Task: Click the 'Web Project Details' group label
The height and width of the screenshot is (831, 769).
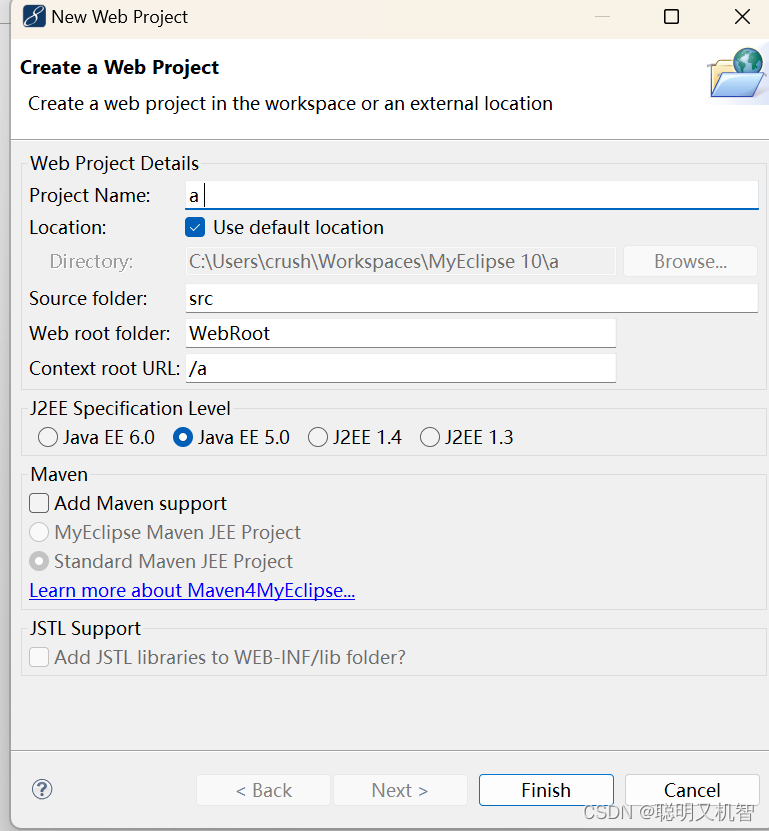Action: [x=114, y=163]
